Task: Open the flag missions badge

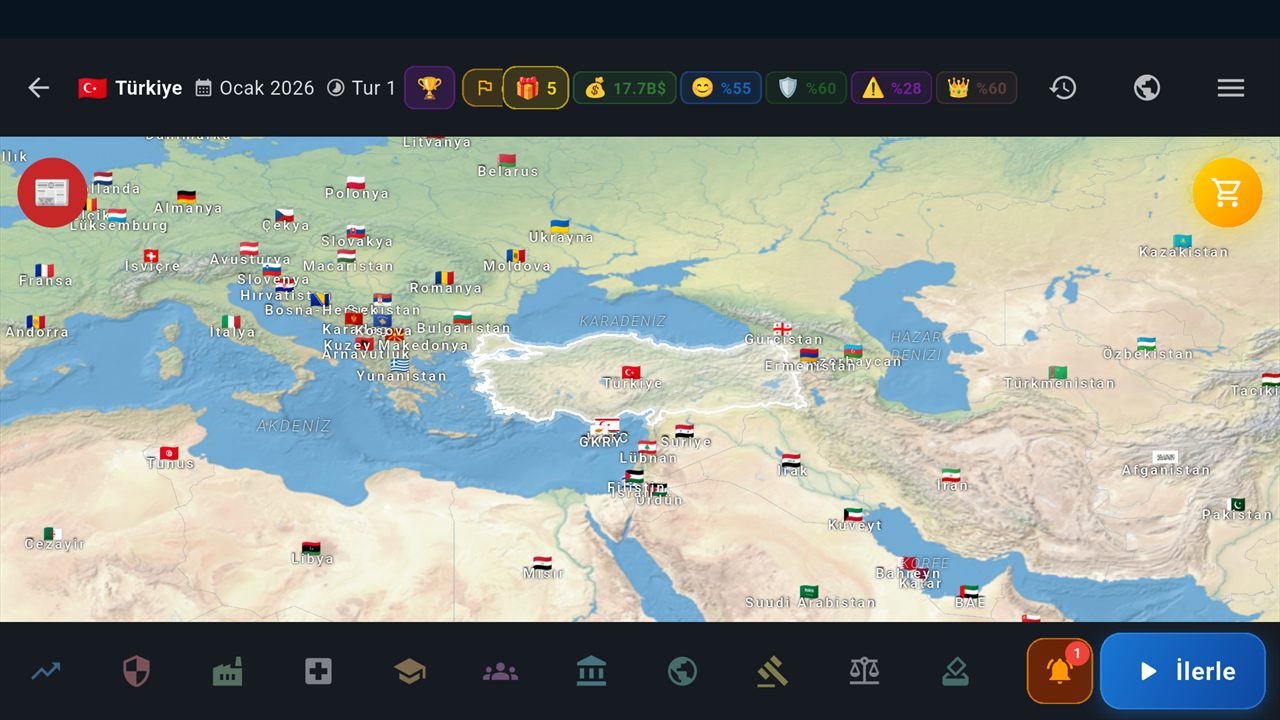Action: coord(484,88)
